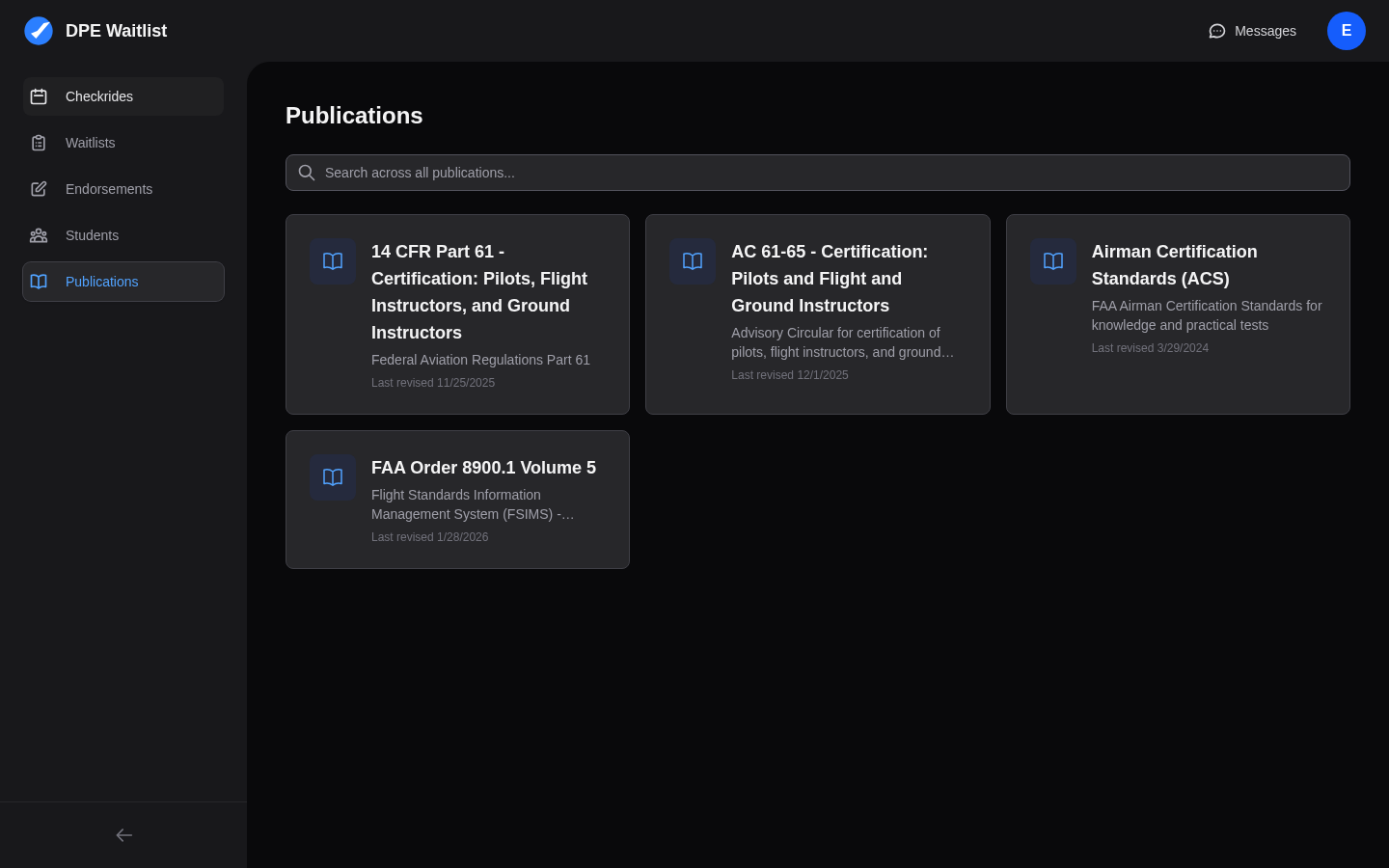This screenshot has width=1389, height=868.
Task: Click the DPE Waitlist checkmark logo
Action: point(39,31)
